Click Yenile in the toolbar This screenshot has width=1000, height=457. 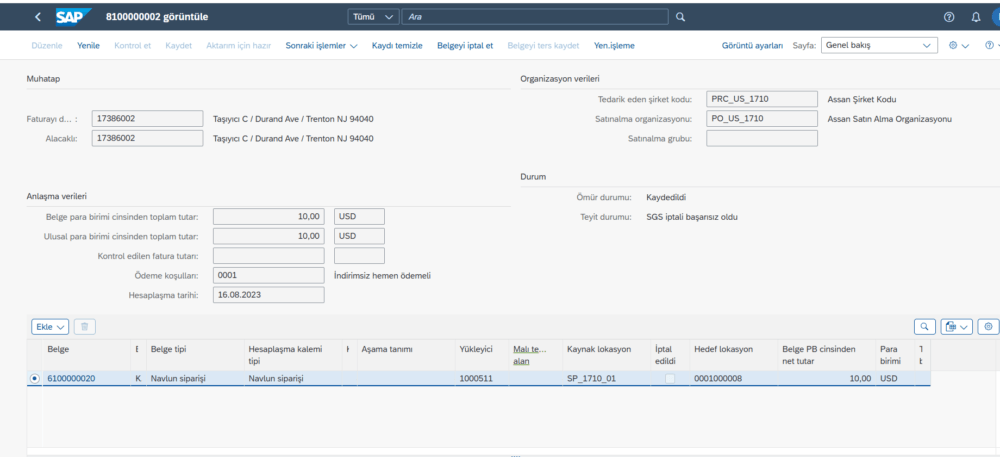[x=89, y=46]
